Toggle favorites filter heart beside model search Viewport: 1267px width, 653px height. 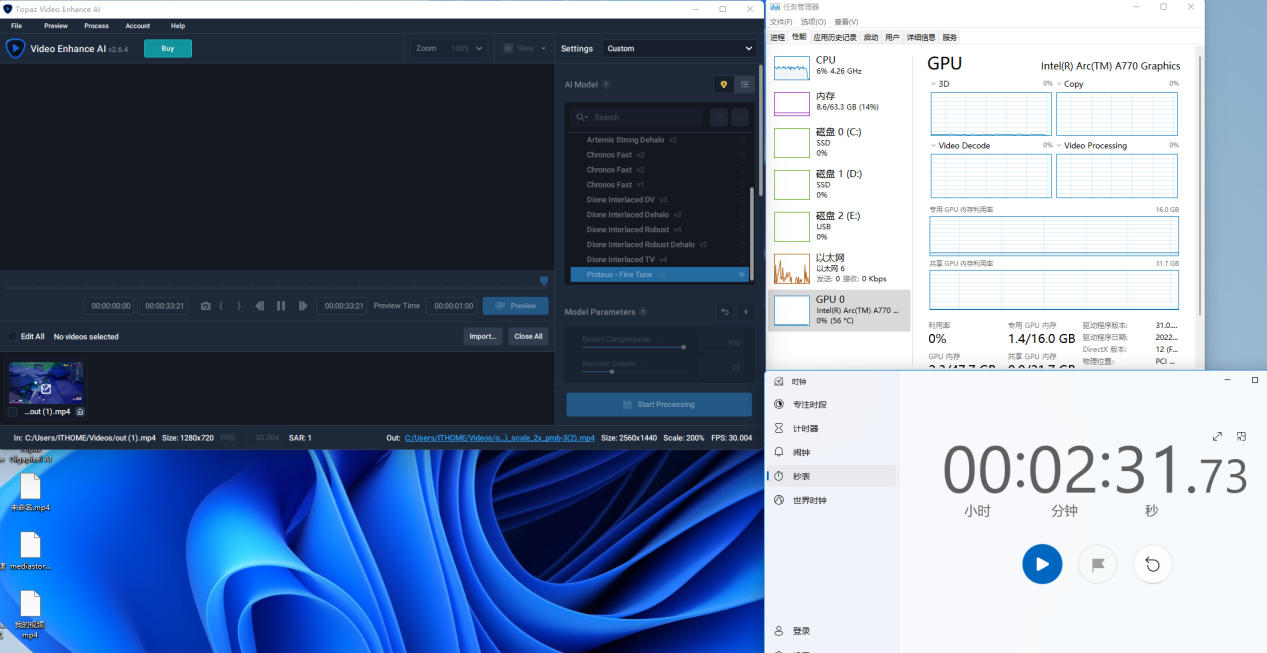coord(718,118)
